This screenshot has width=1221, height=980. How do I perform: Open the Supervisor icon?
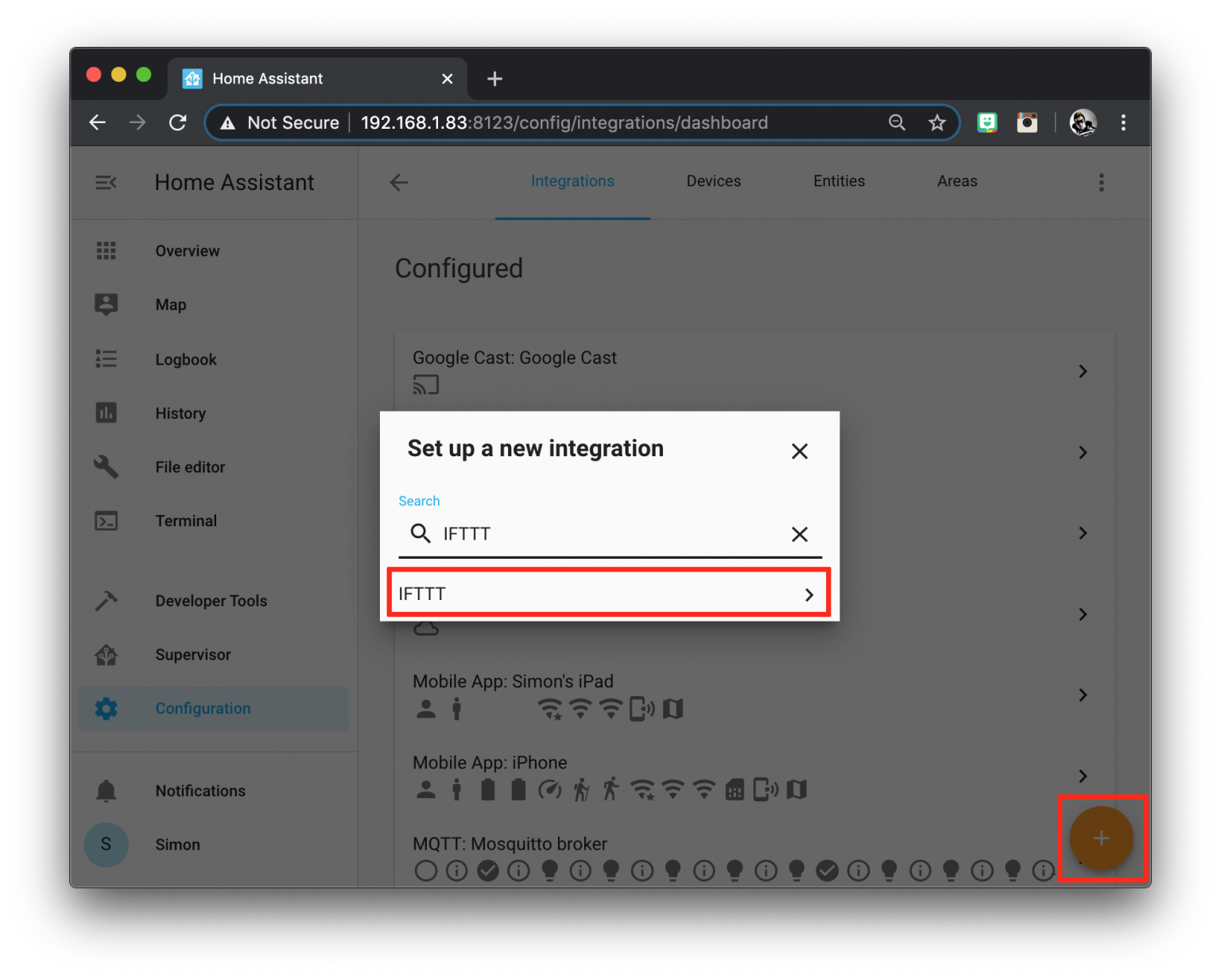[106, 654]
